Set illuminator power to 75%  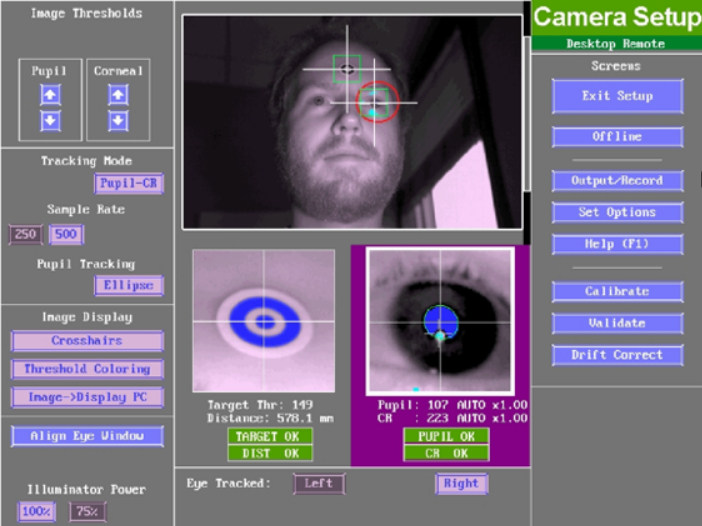[87, 511]
